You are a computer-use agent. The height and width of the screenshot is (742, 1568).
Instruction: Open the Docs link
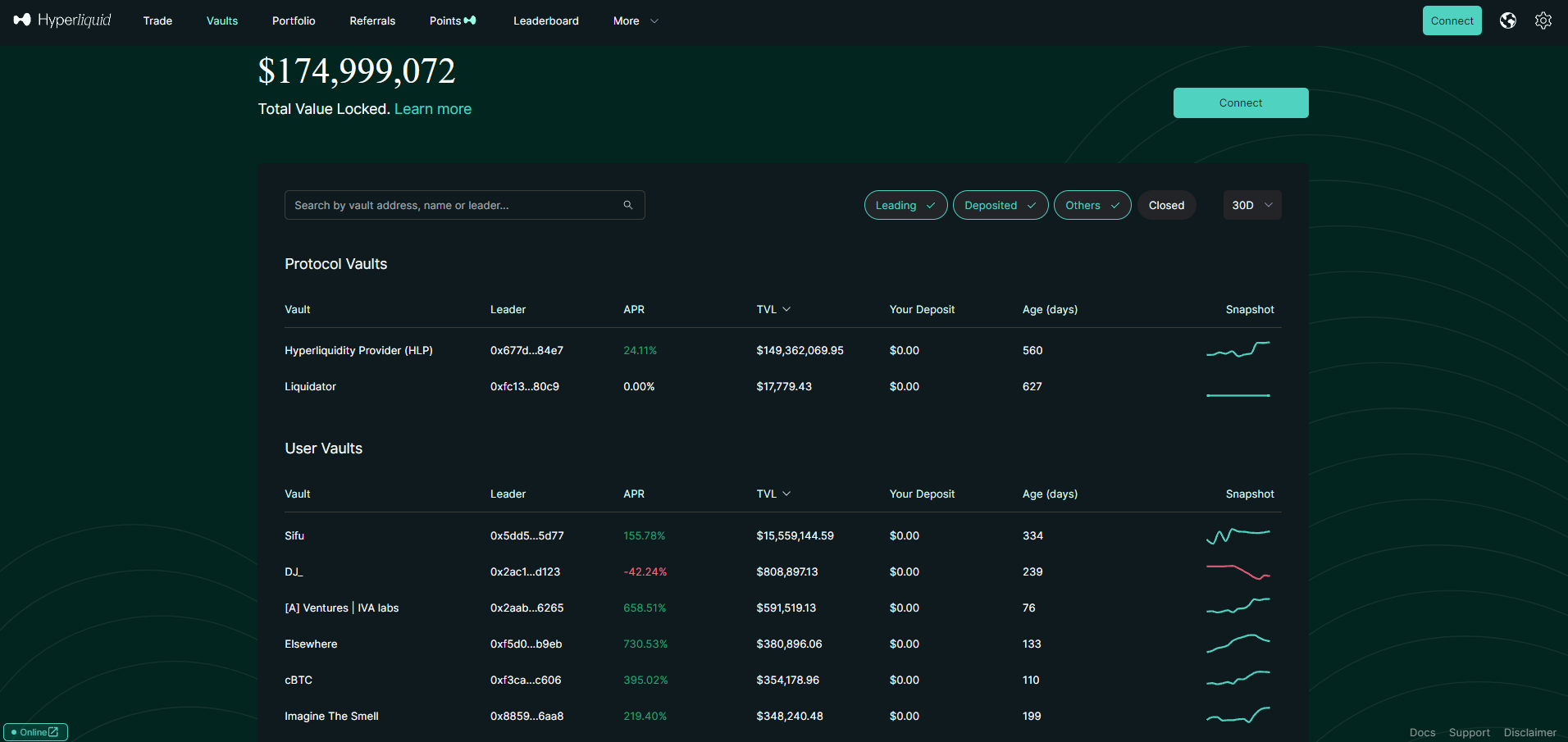[1422, 732]
